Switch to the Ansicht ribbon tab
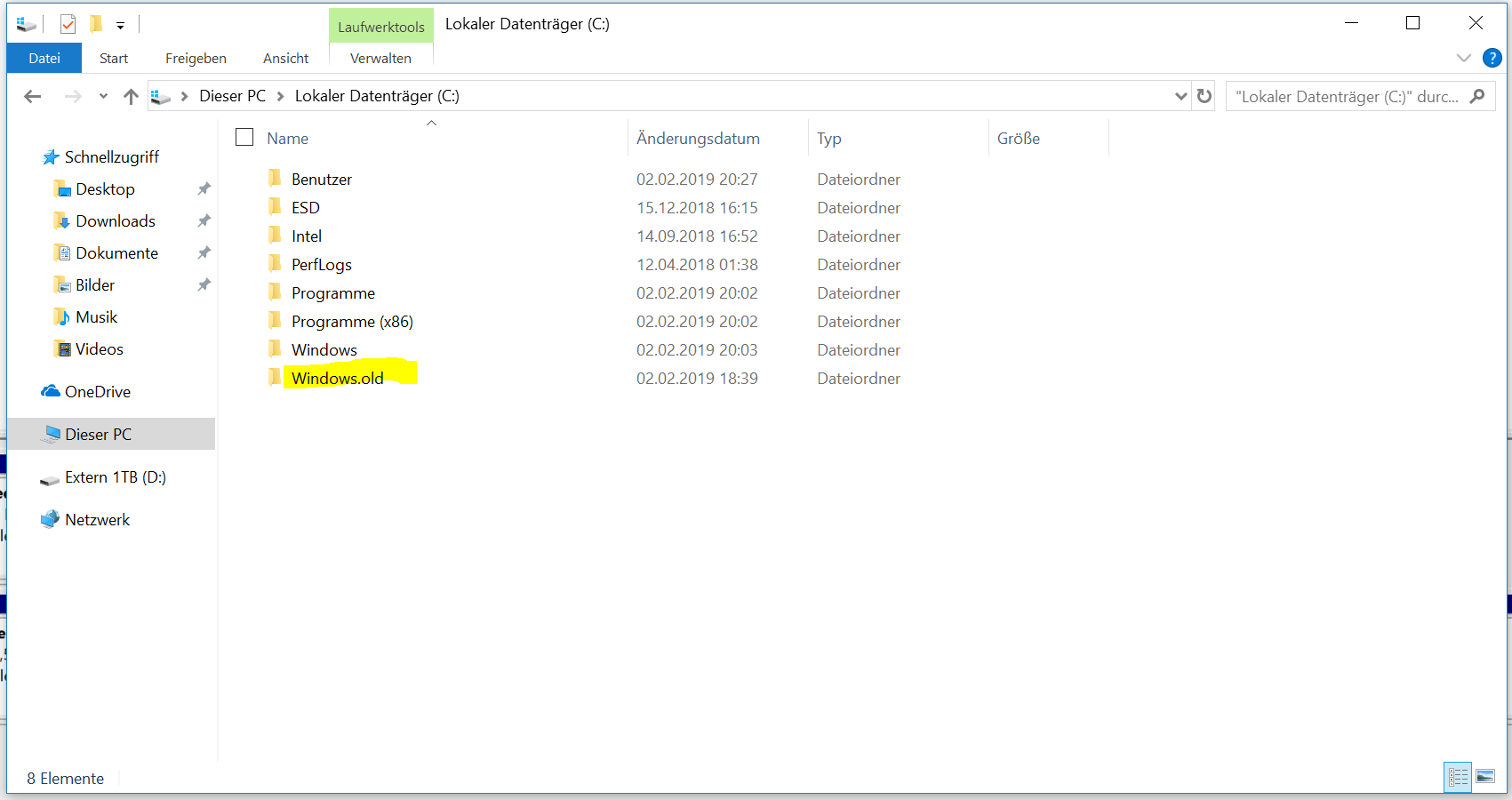This screenshot has width=1512, height=800. tap(286, 58)
